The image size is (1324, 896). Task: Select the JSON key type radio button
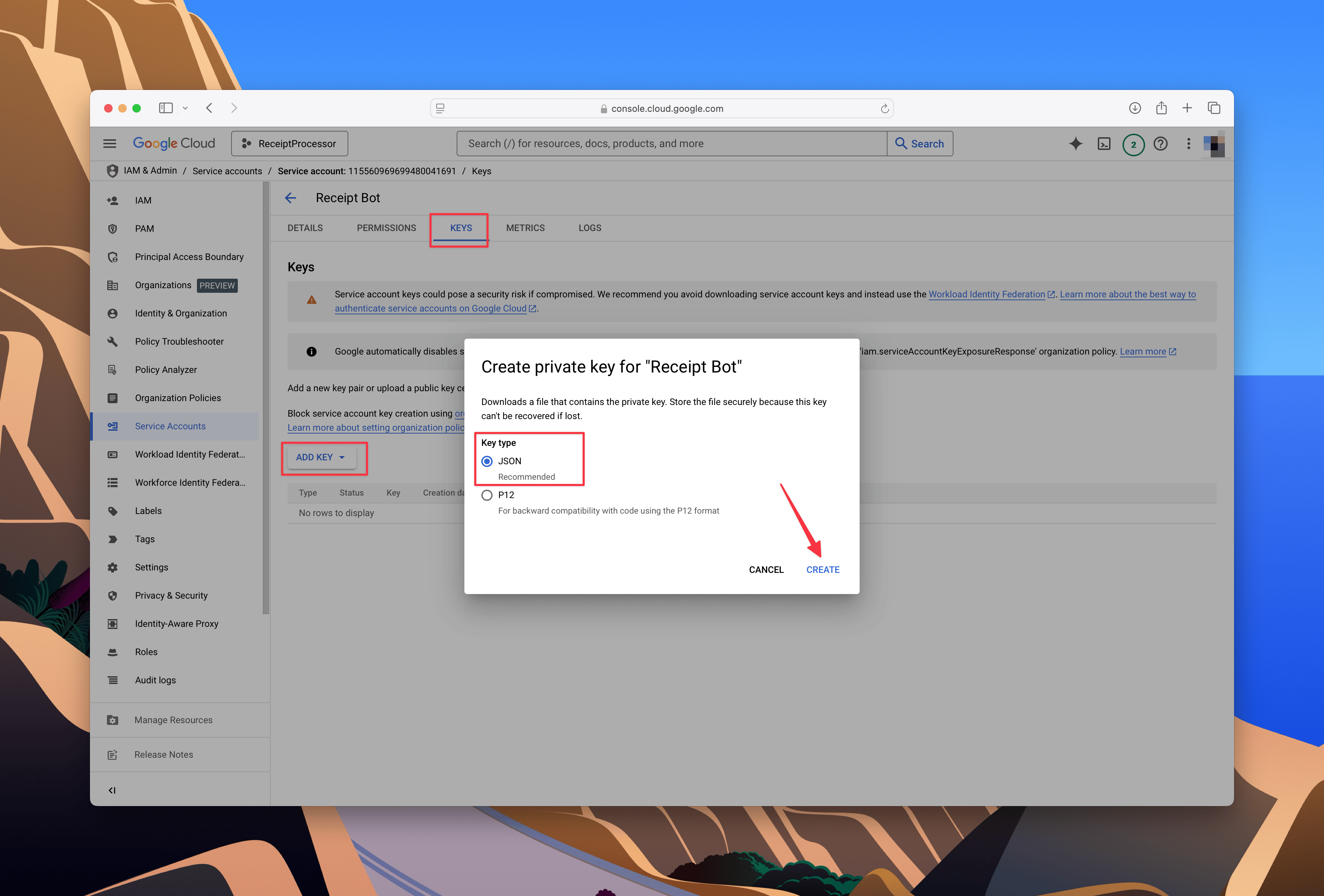tap(487, 461)
